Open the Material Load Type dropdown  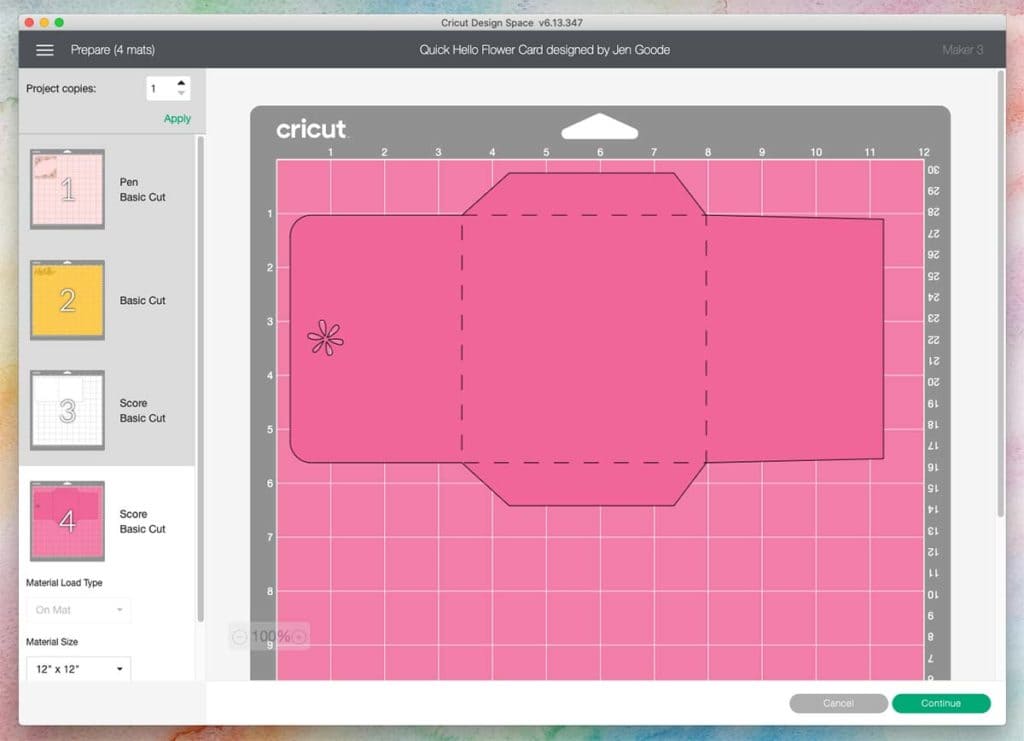pyautogui.click(x=78, y=608)
